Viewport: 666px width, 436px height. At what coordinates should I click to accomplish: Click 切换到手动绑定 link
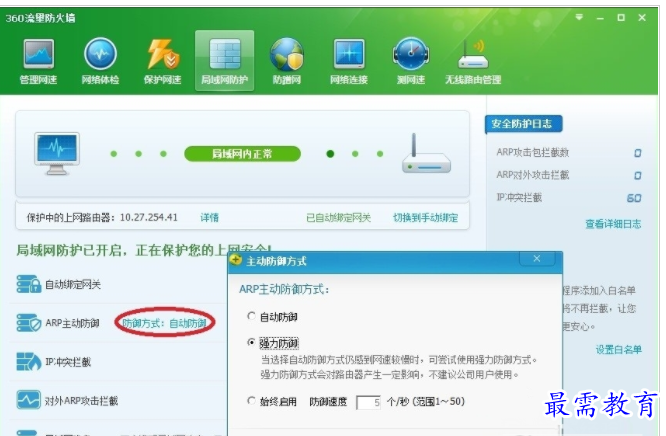tap(426, 218)
